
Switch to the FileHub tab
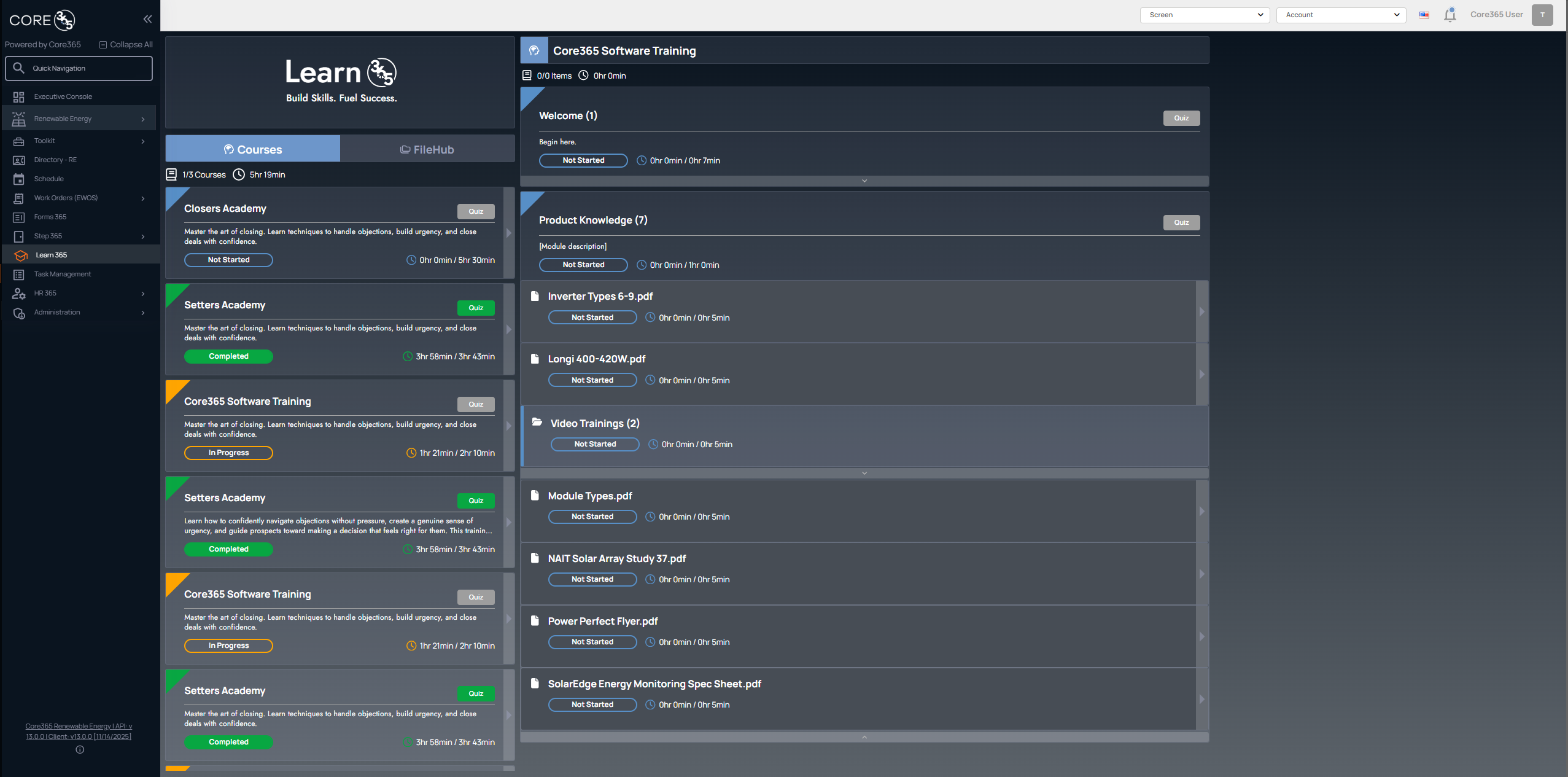pos(427,149)
